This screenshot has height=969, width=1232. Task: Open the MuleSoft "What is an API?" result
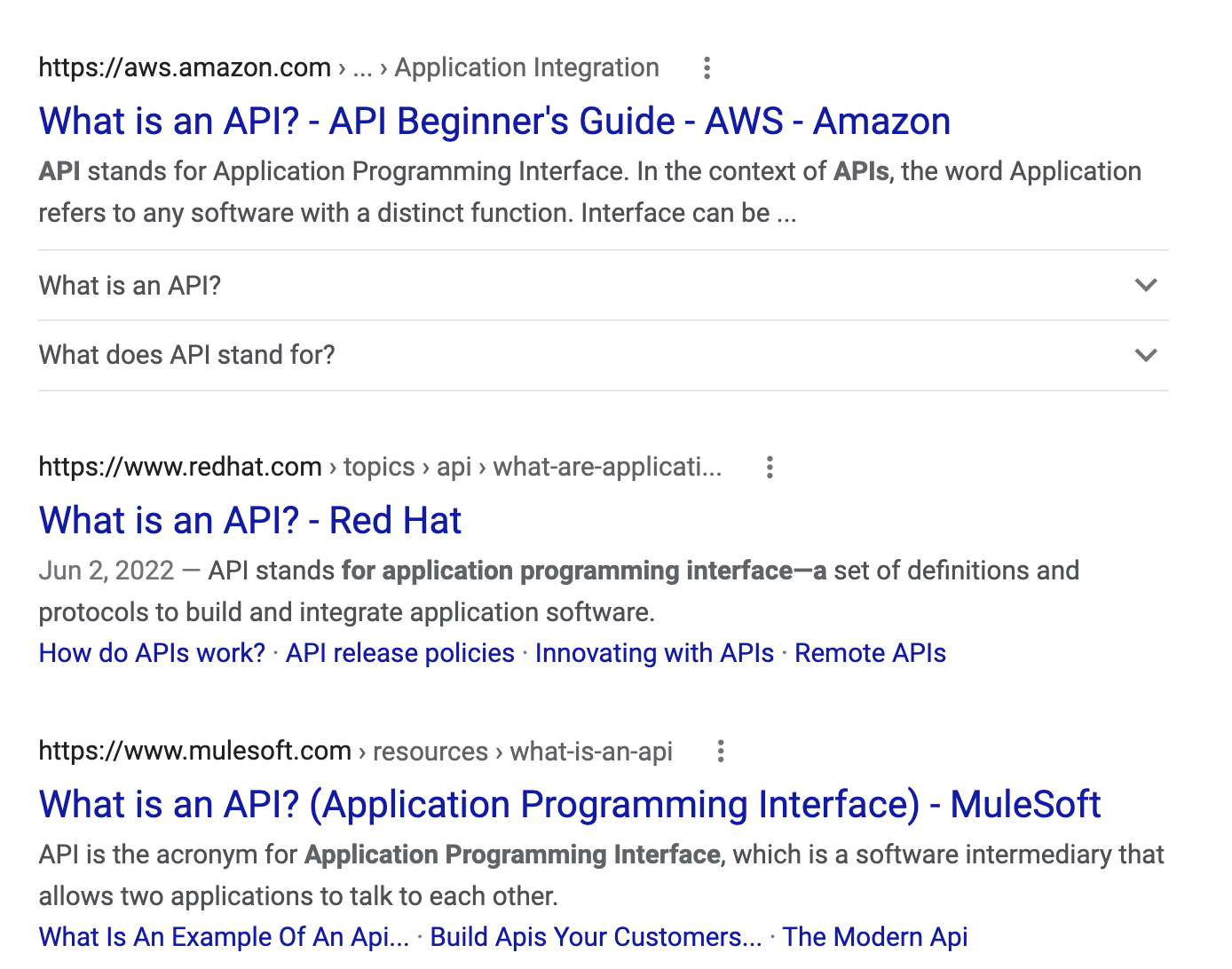569,805
